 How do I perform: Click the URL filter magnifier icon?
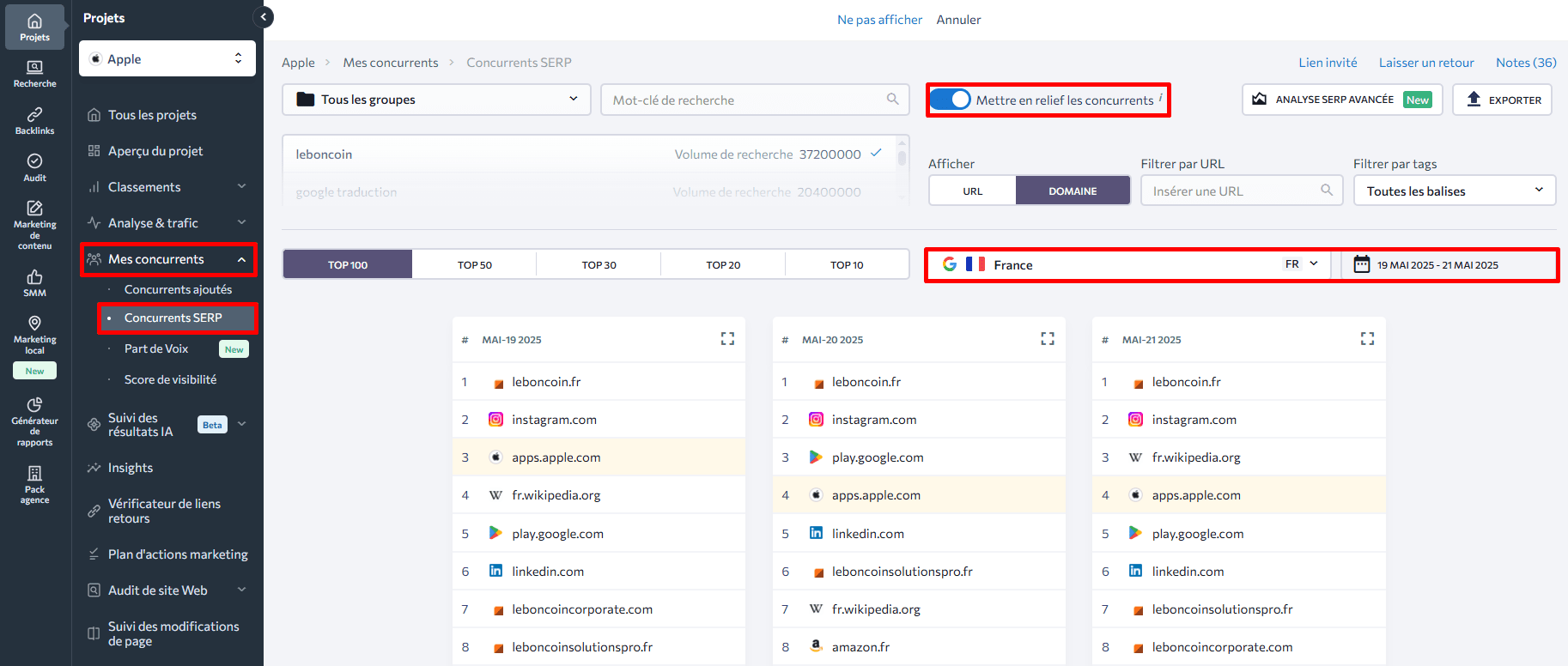(x=1327, y=191)
